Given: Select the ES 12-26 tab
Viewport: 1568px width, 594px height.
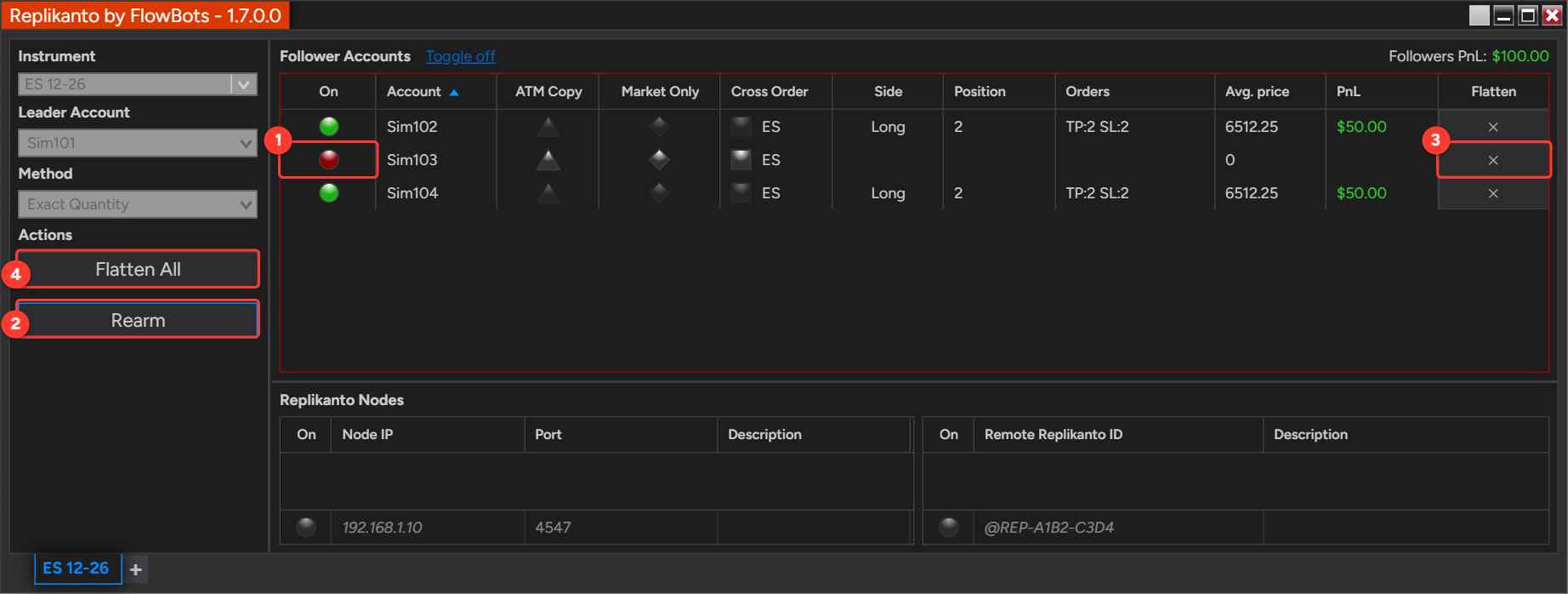Looking at the screenshot, I should [77, 568].
